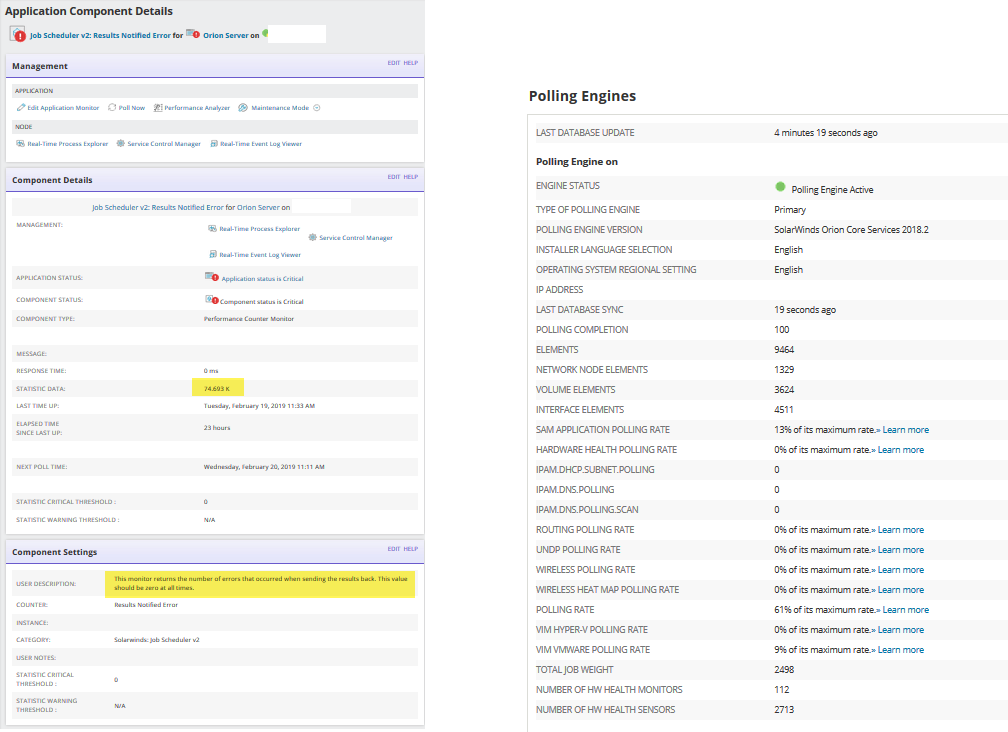Click the Interface Elements value 4511
The height and width of the screenshot is (732, 1008).
(784, 409)
